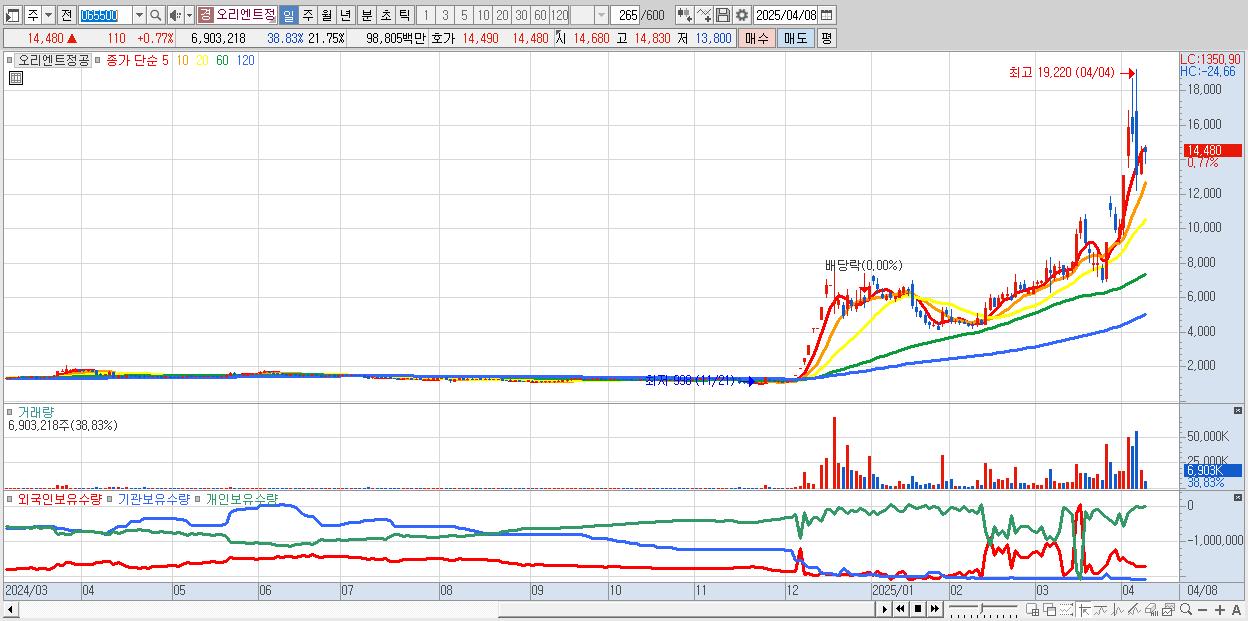Click the 경 badge before stock name
The image size is (1248, 621).
(x=205, y=15)
